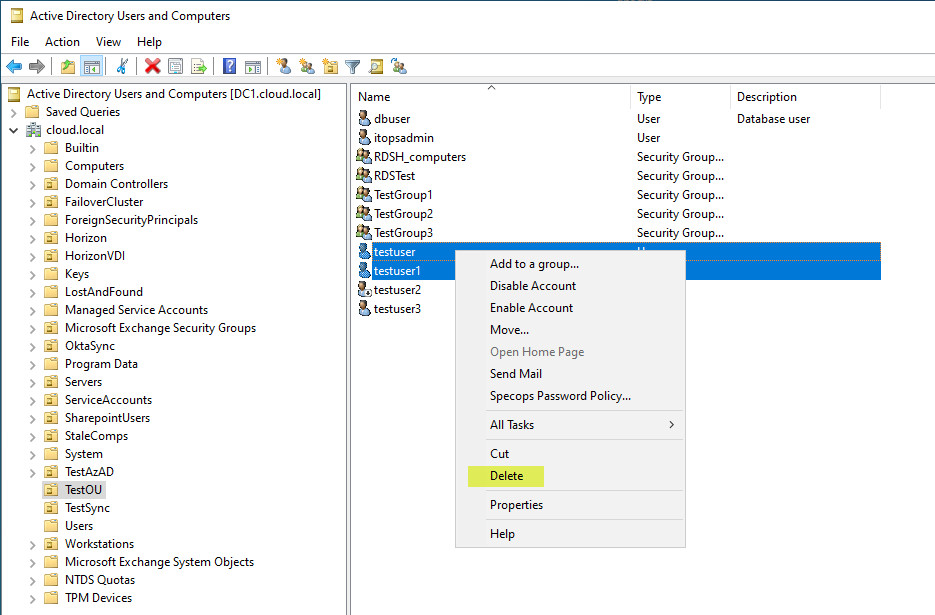Viewport: 935px width, 615px height.
Task: Click the Export List toolbar icon
Action: coord(199,66)
